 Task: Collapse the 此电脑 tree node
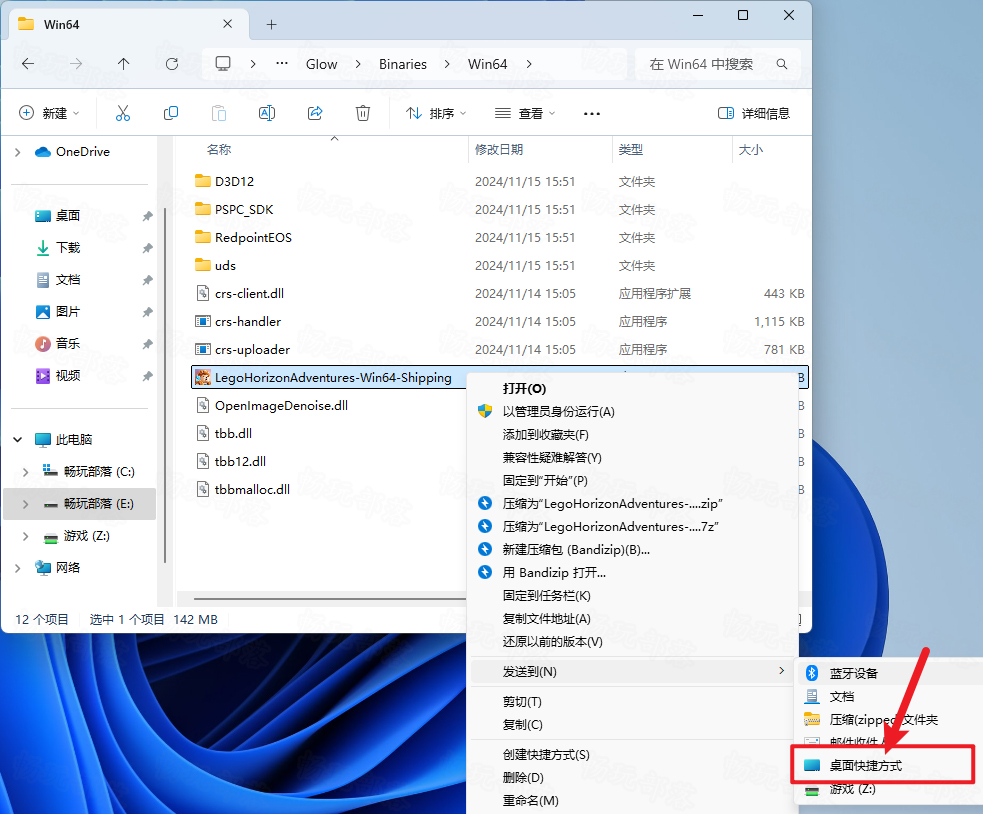pos(18,440)
